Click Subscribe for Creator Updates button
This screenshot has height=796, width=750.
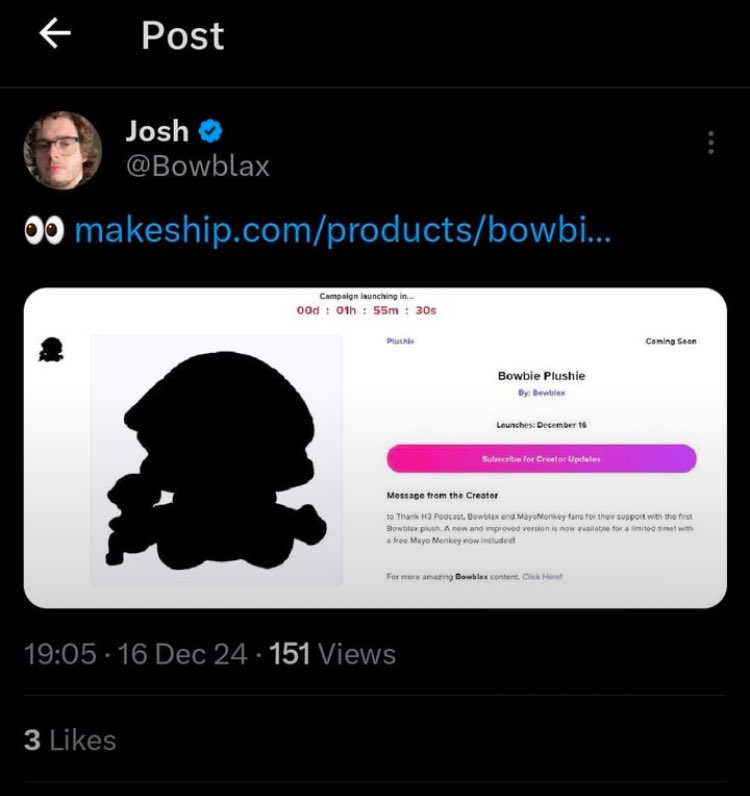coord(541,458)
